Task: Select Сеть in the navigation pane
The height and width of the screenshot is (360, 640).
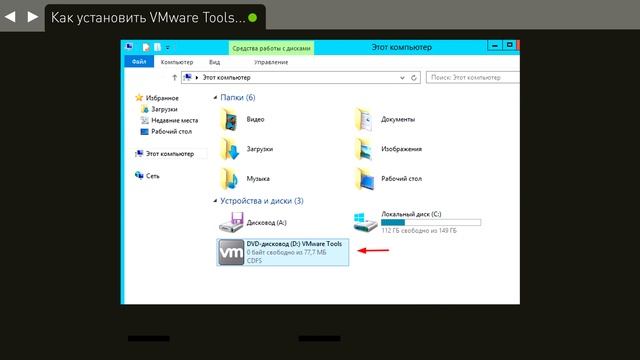Action: [152, 176]
